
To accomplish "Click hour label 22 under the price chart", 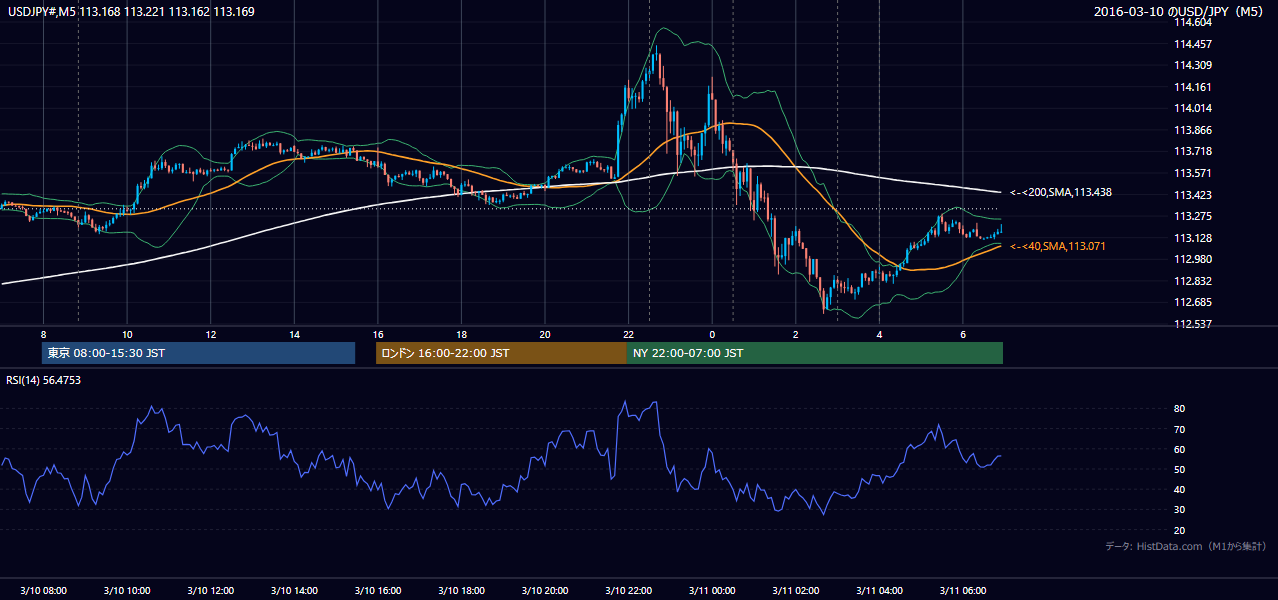I will (x=628, y=334).
